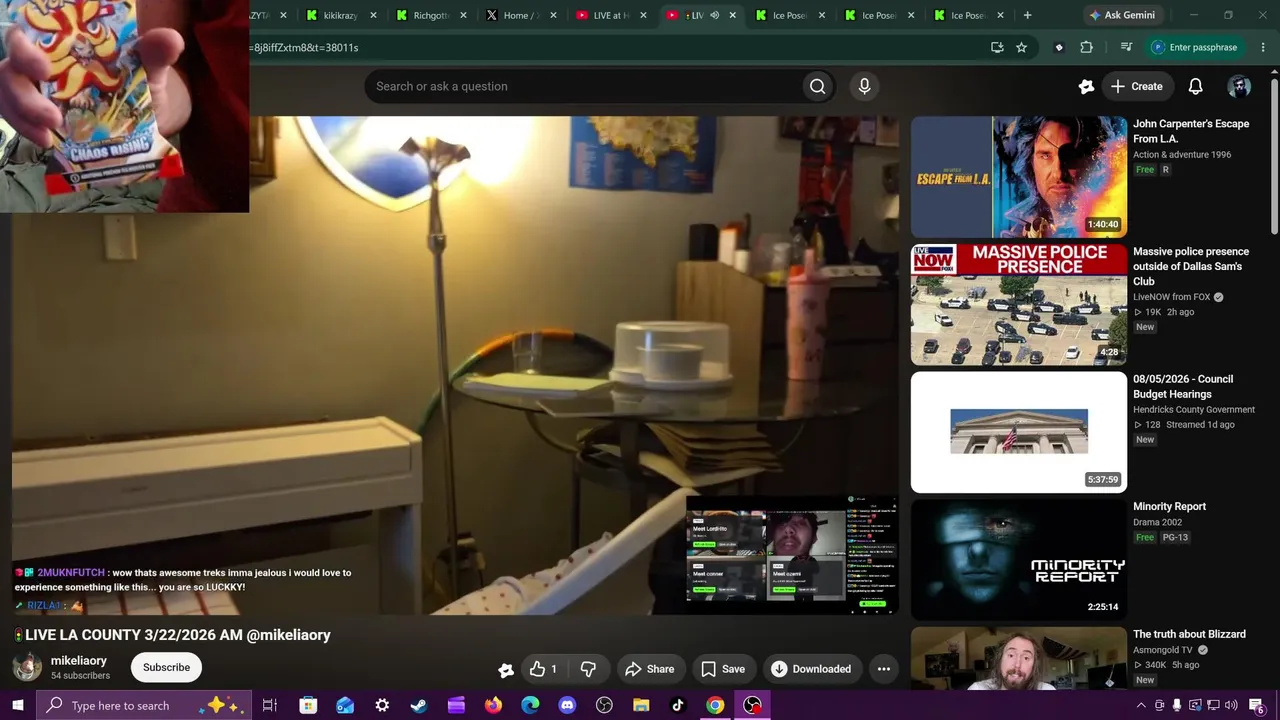Screen dimensions: 1280x720
Task: Open Discord from the taskbar
Action: click(567, 705)
